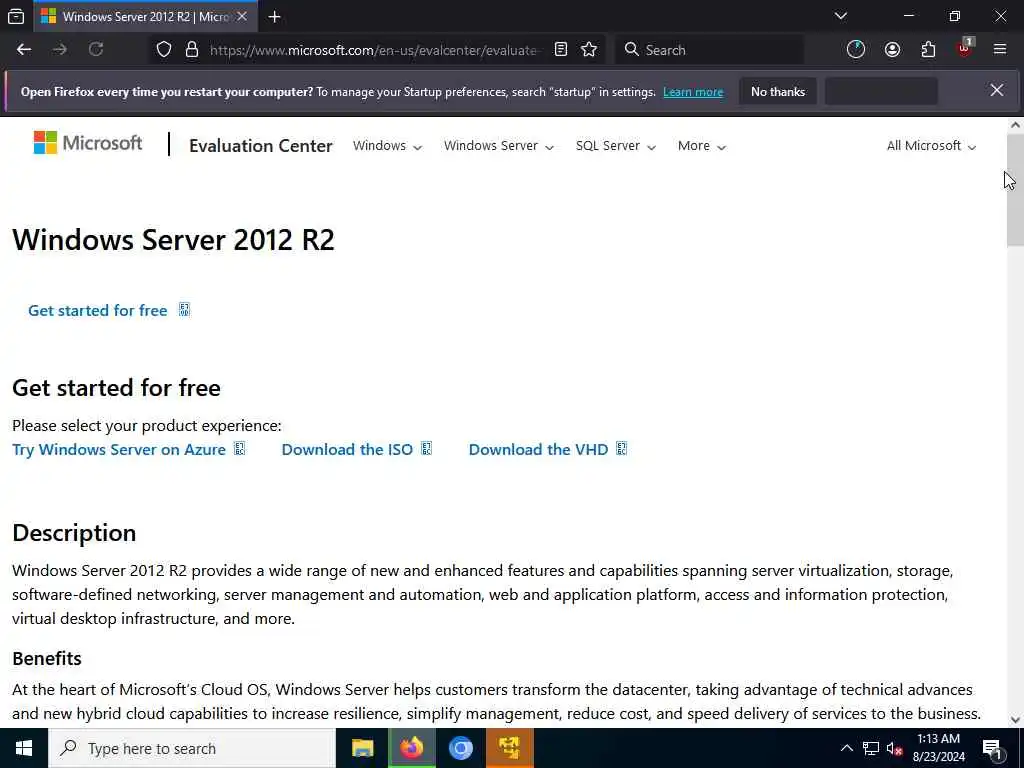Viewport: 1024px width, 768px height.
Task: Click the scrollbar down arrow
Action: 1015,720
